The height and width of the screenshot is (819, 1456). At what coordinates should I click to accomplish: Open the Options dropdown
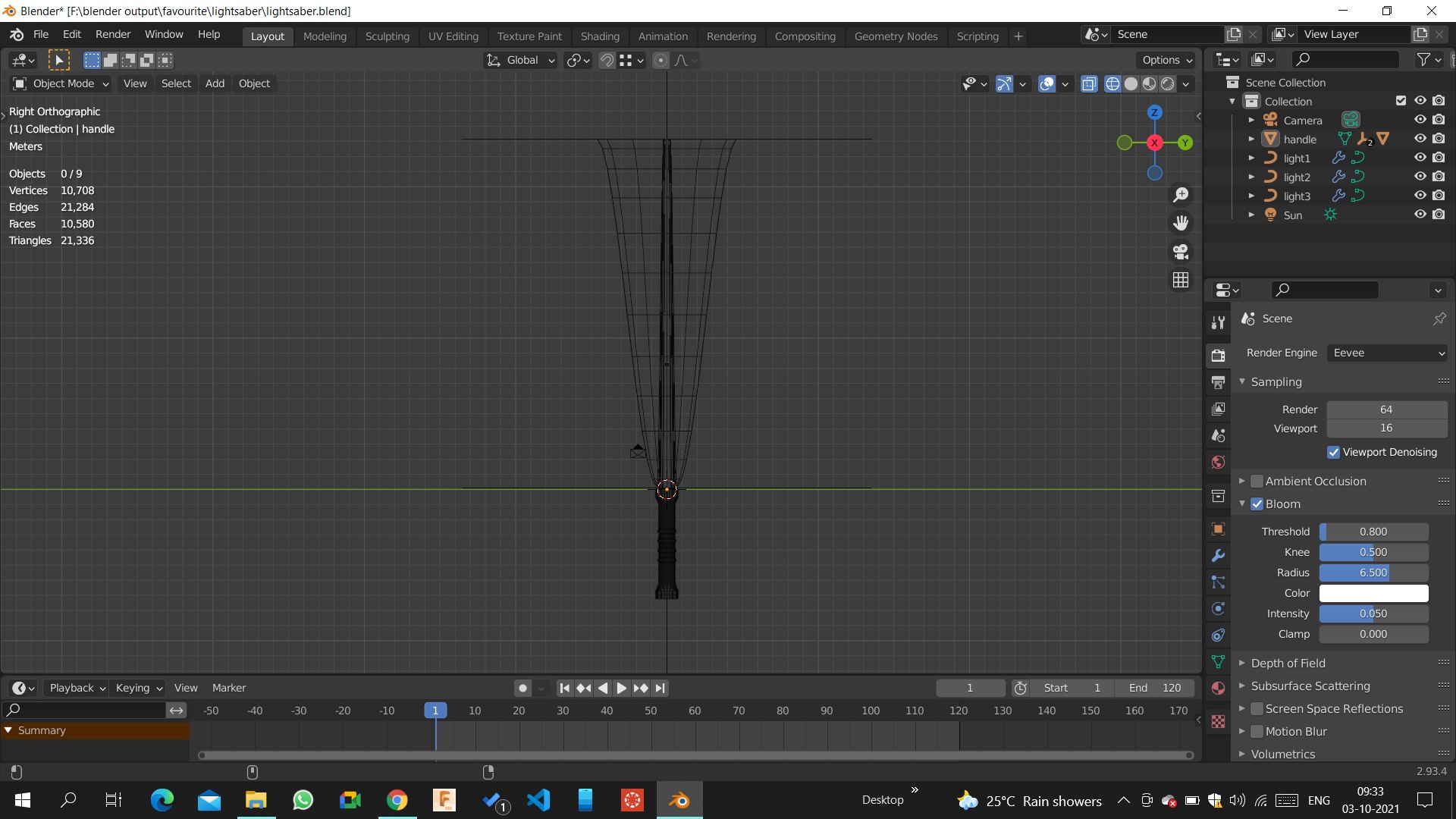pos(1167,60)
